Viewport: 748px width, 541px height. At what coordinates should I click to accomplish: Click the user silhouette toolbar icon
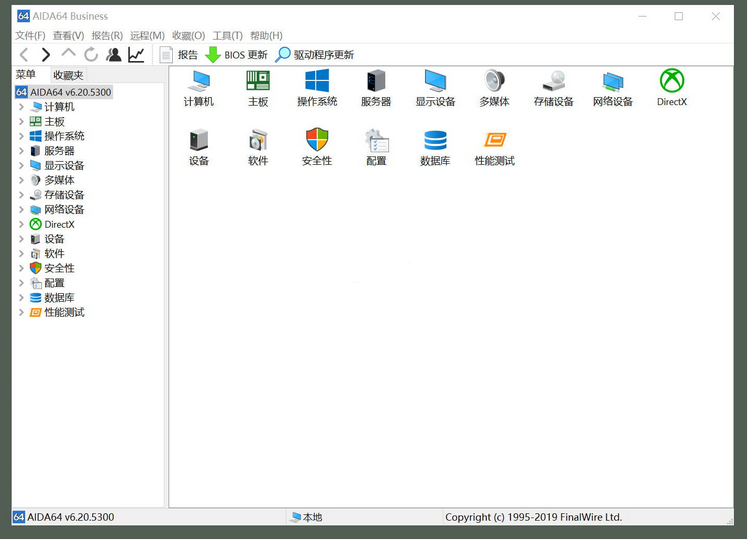tap(114, 55)
